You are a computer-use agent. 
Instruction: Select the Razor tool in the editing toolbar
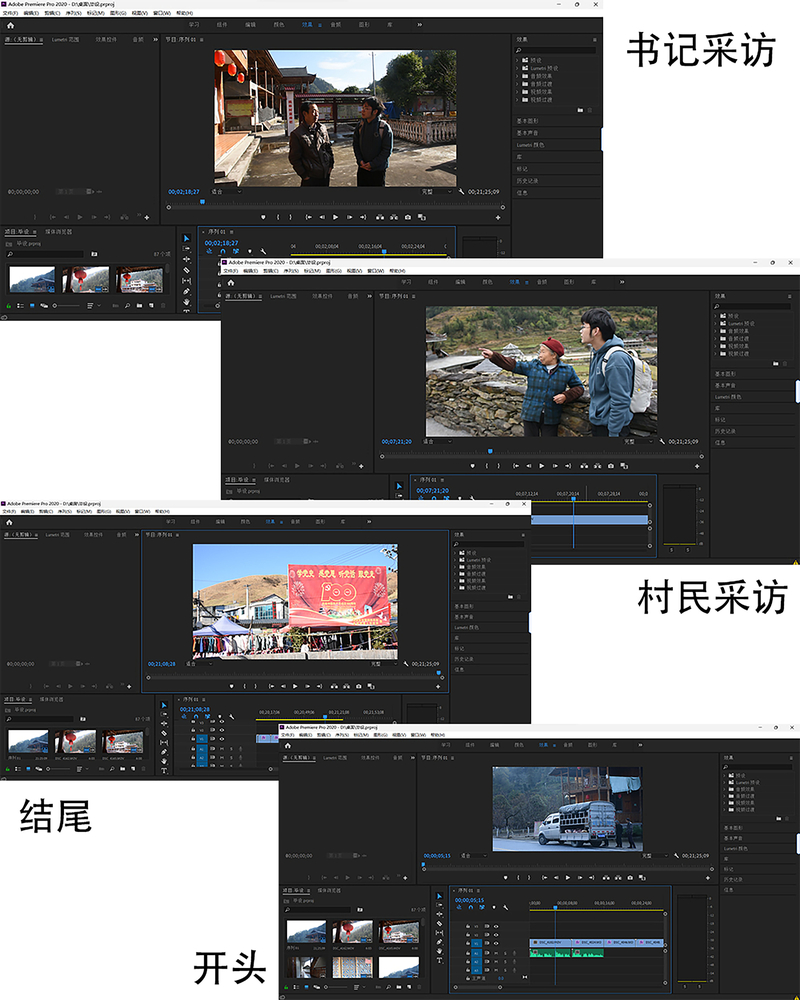[x=186, y=270]
